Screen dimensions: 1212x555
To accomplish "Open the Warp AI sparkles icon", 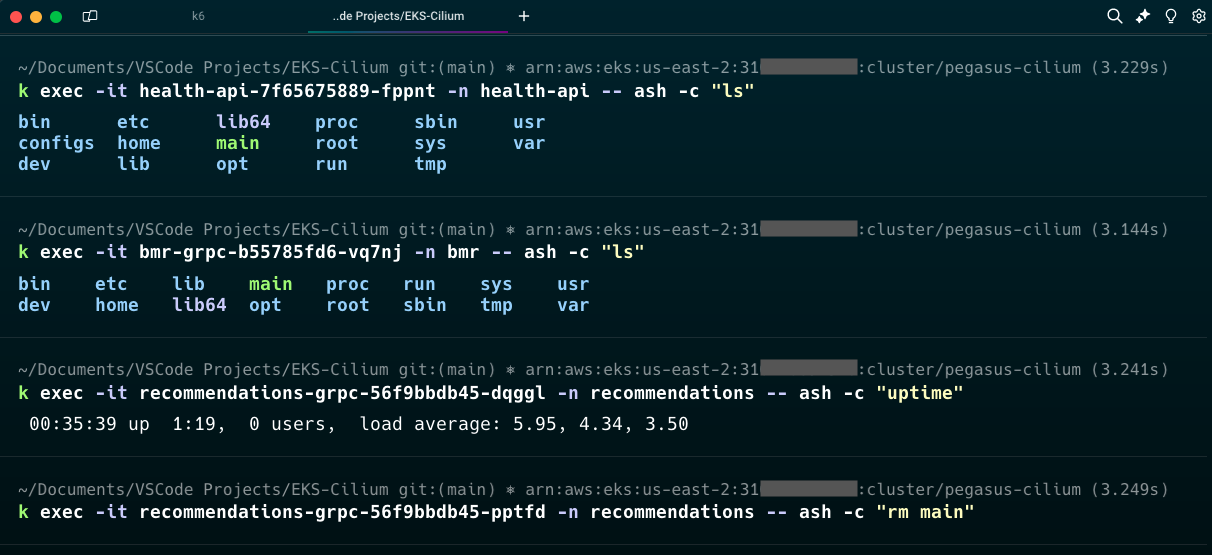I will point(1143,16).
